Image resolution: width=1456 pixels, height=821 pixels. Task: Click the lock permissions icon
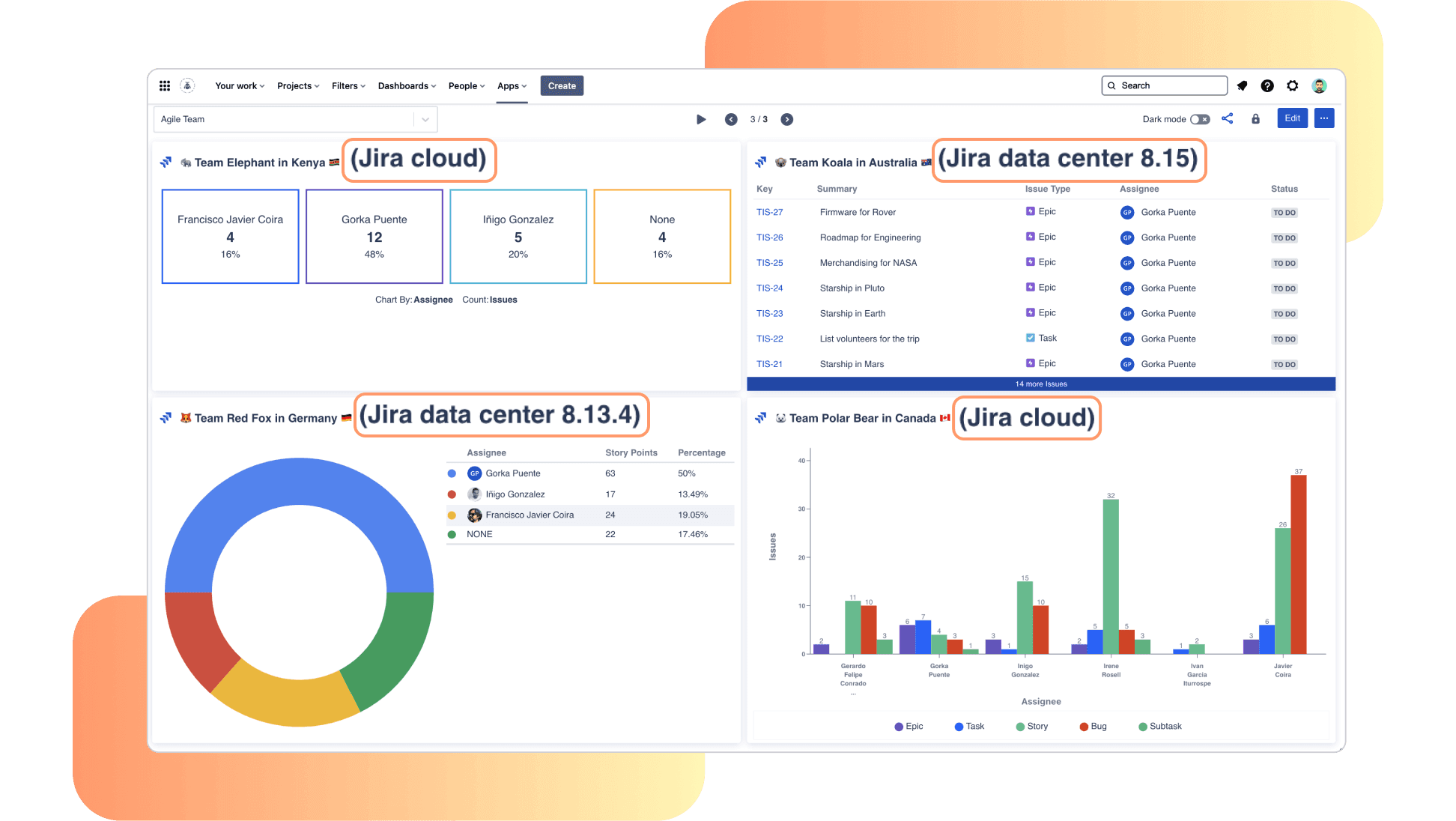pyautogui.click(x=1256, y=118)
